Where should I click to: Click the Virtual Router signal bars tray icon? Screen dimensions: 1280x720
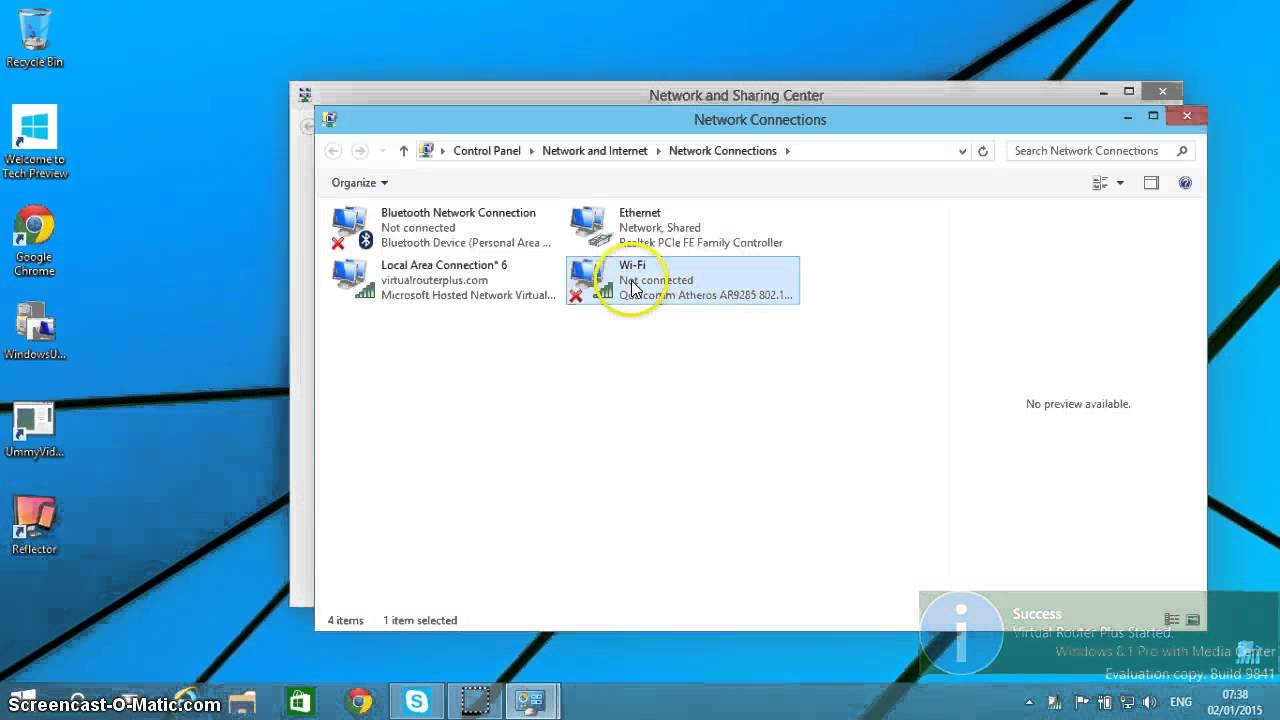point(1053,703)
